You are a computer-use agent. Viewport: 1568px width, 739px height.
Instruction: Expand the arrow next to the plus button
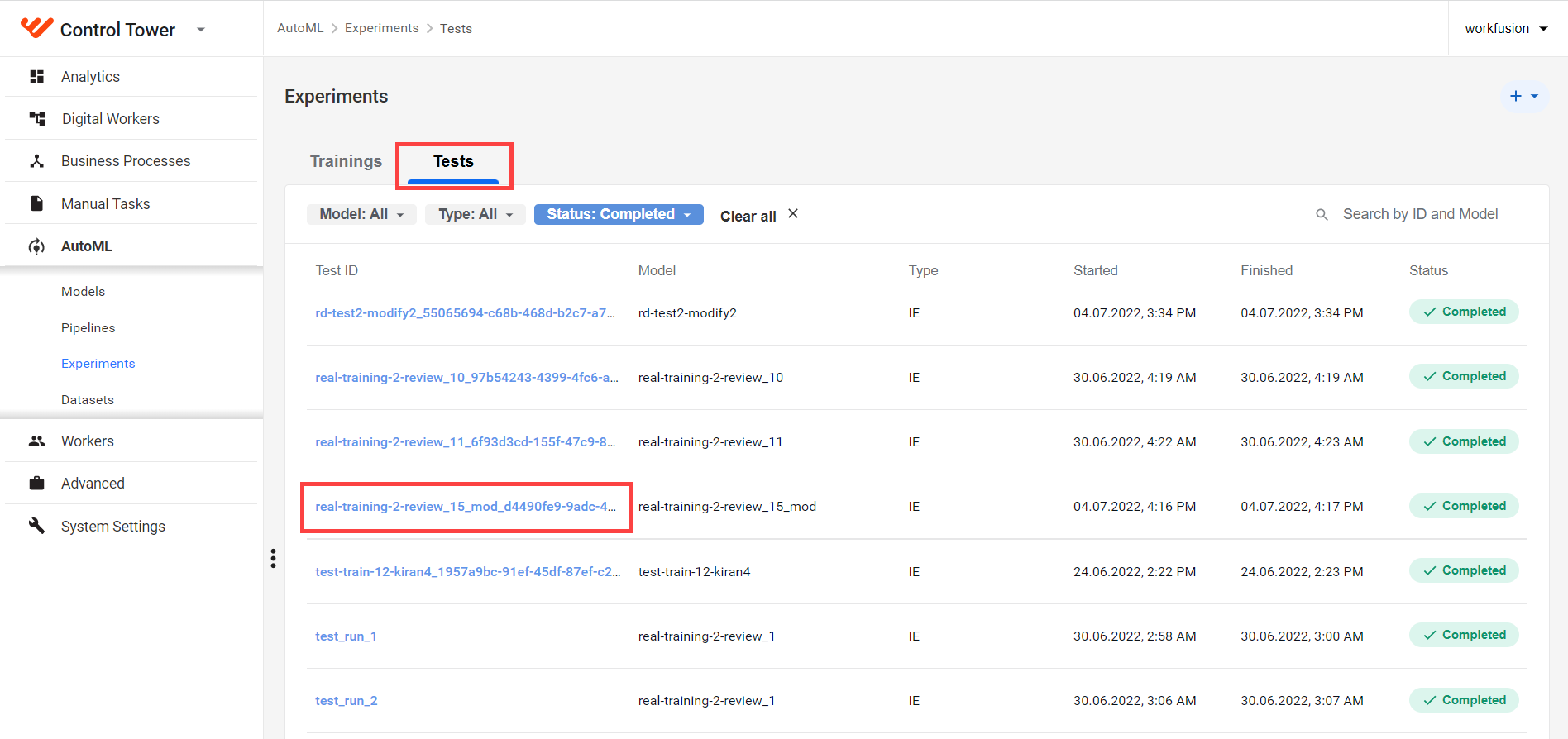click(x=1535, y=96)
